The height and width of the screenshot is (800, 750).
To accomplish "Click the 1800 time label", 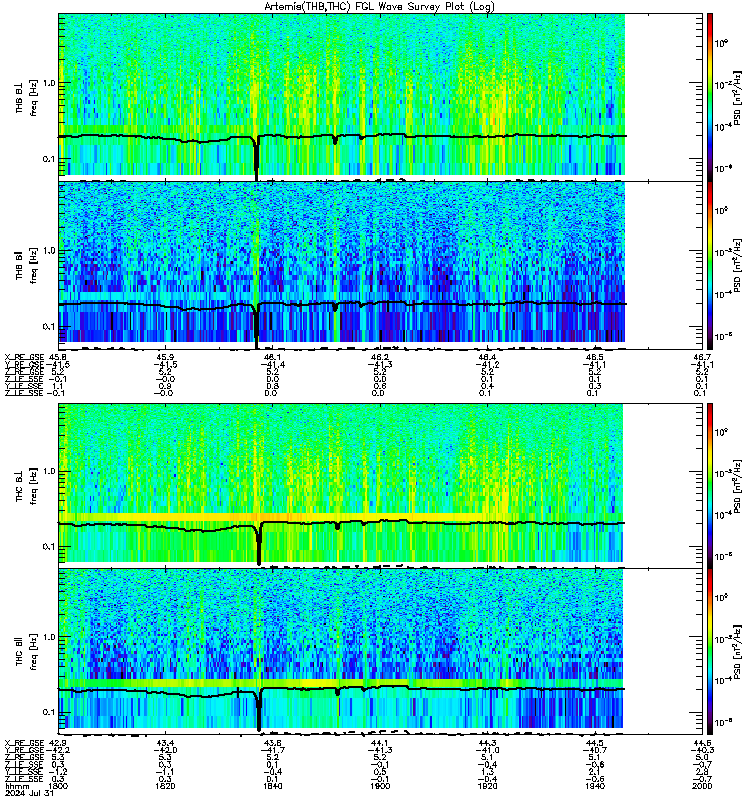I will click(x=58, y=786).
